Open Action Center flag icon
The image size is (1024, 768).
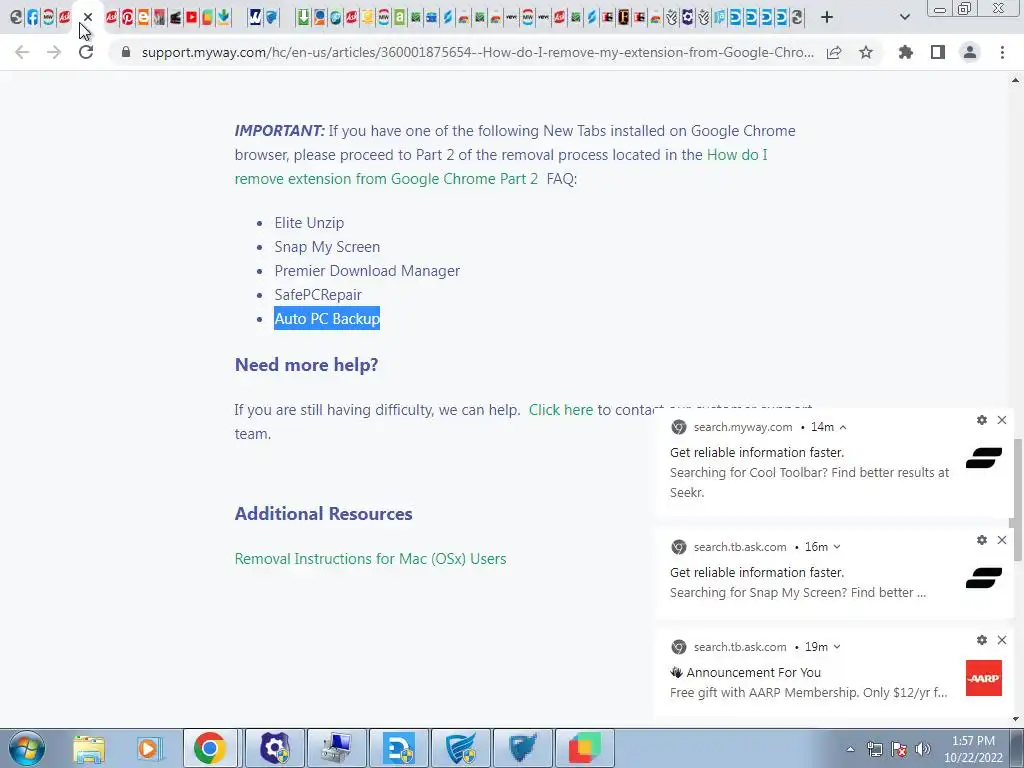[x=899, y=749]
